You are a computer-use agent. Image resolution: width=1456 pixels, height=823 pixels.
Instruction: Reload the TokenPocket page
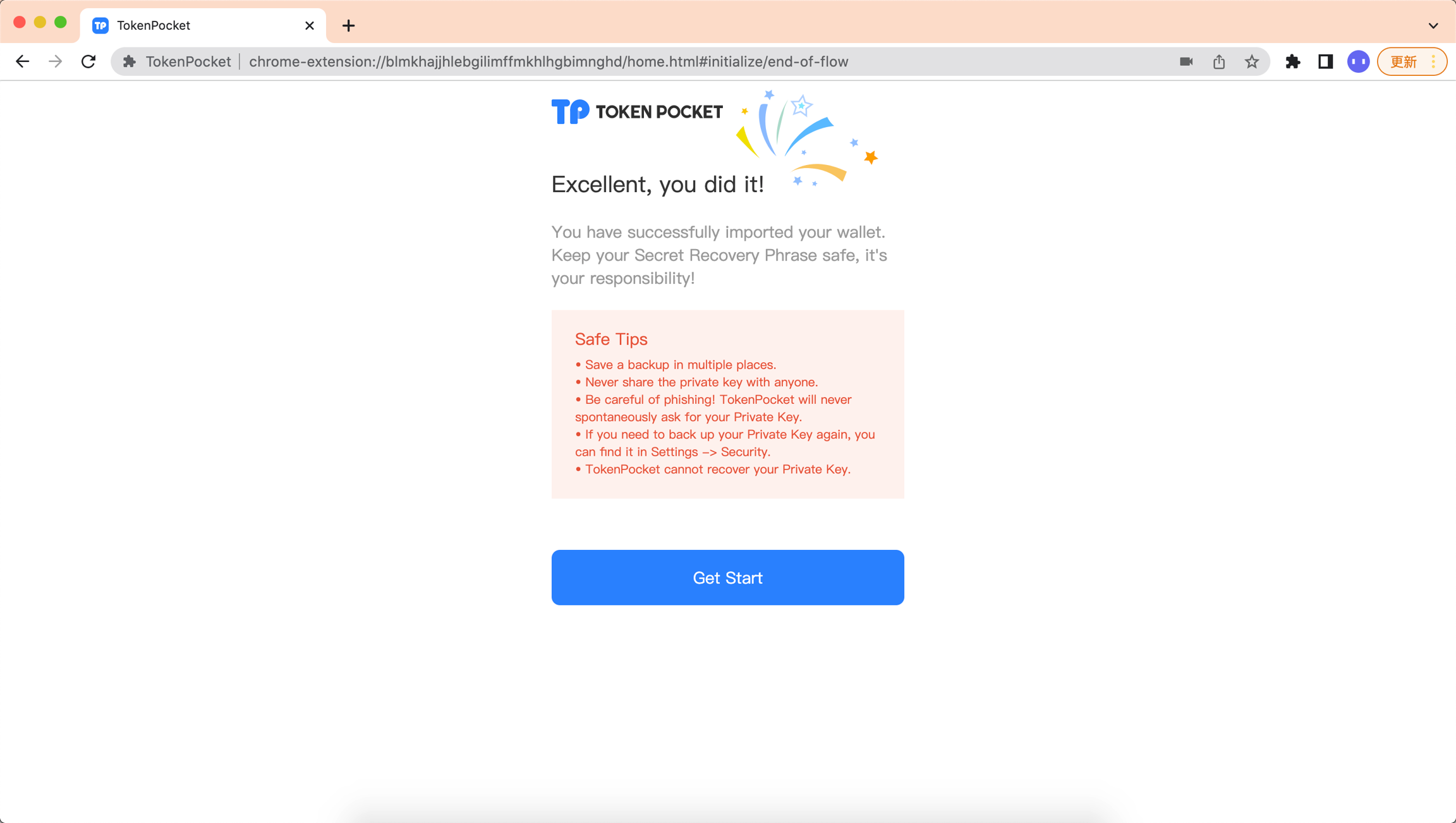[x=88, y=61]
